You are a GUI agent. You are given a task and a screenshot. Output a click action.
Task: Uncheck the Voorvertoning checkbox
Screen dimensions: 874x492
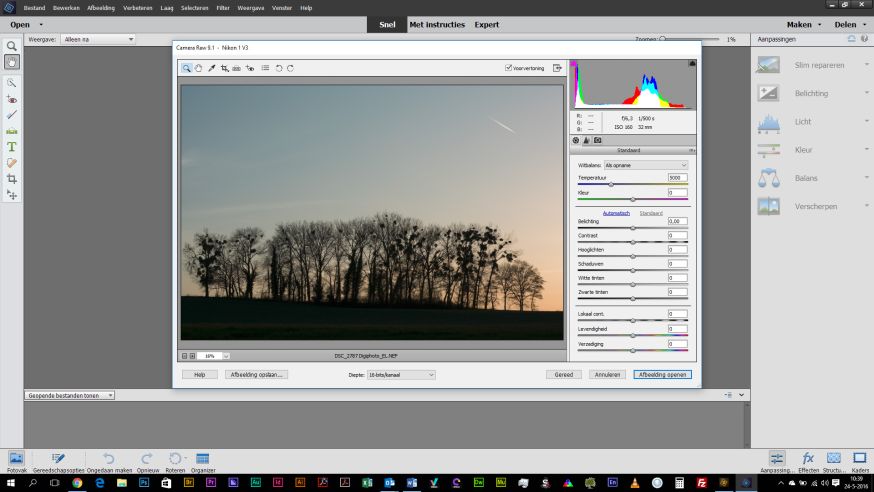[x=509, y=68]
